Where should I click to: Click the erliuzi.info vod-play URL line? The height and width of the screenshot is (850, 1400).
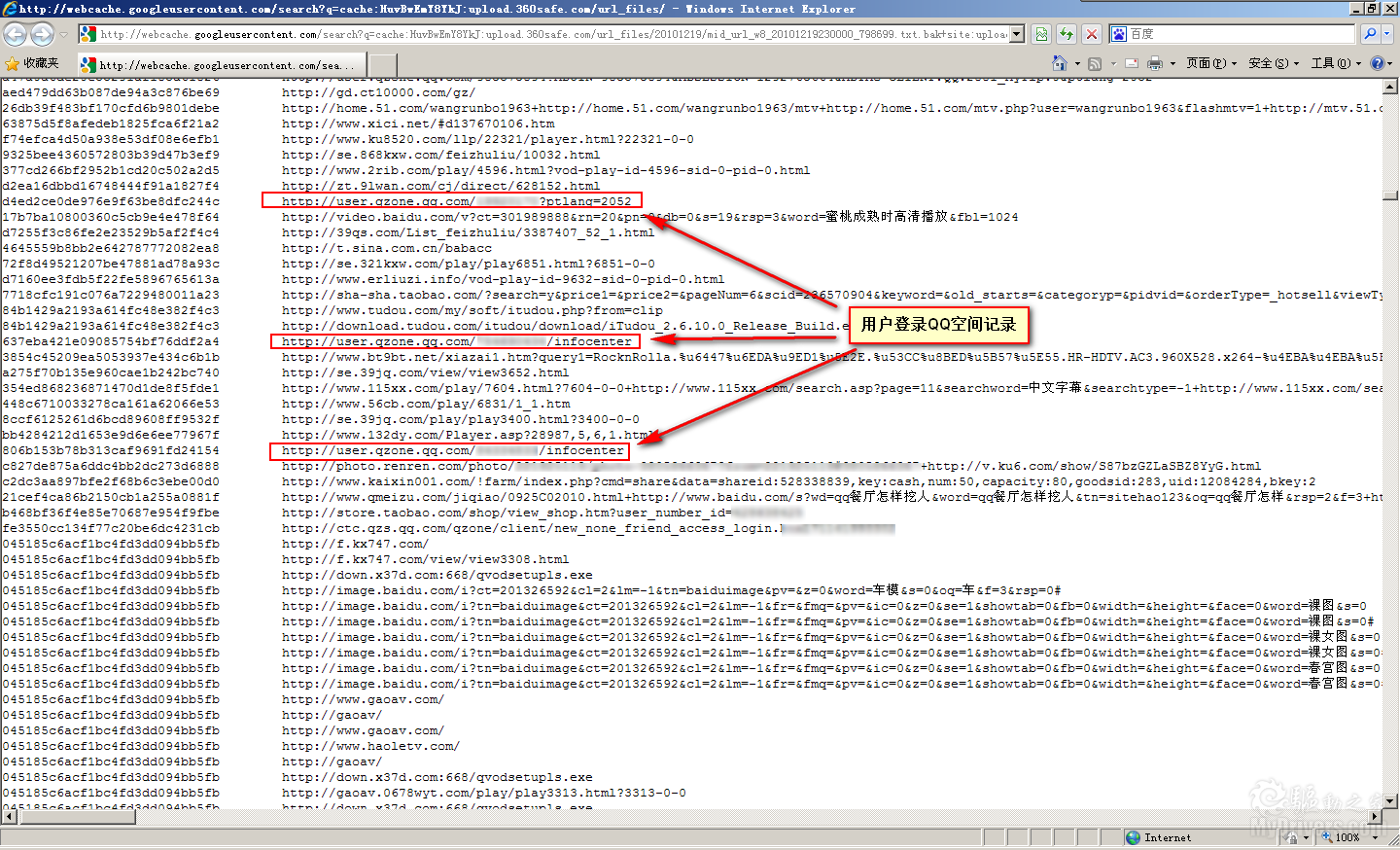504,279
